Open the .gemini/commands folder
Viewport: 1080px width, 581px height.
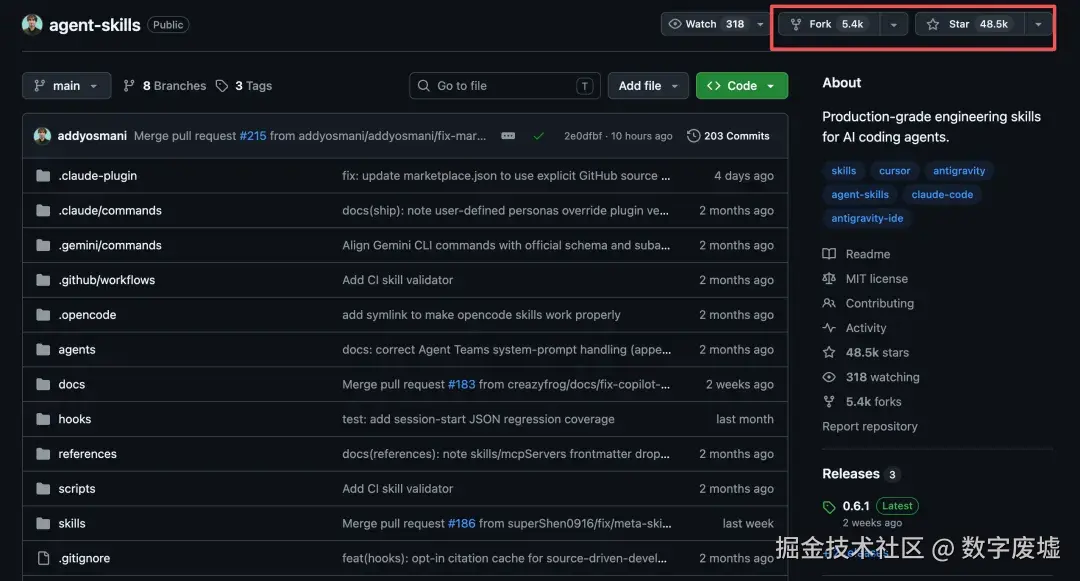(110, 245)
